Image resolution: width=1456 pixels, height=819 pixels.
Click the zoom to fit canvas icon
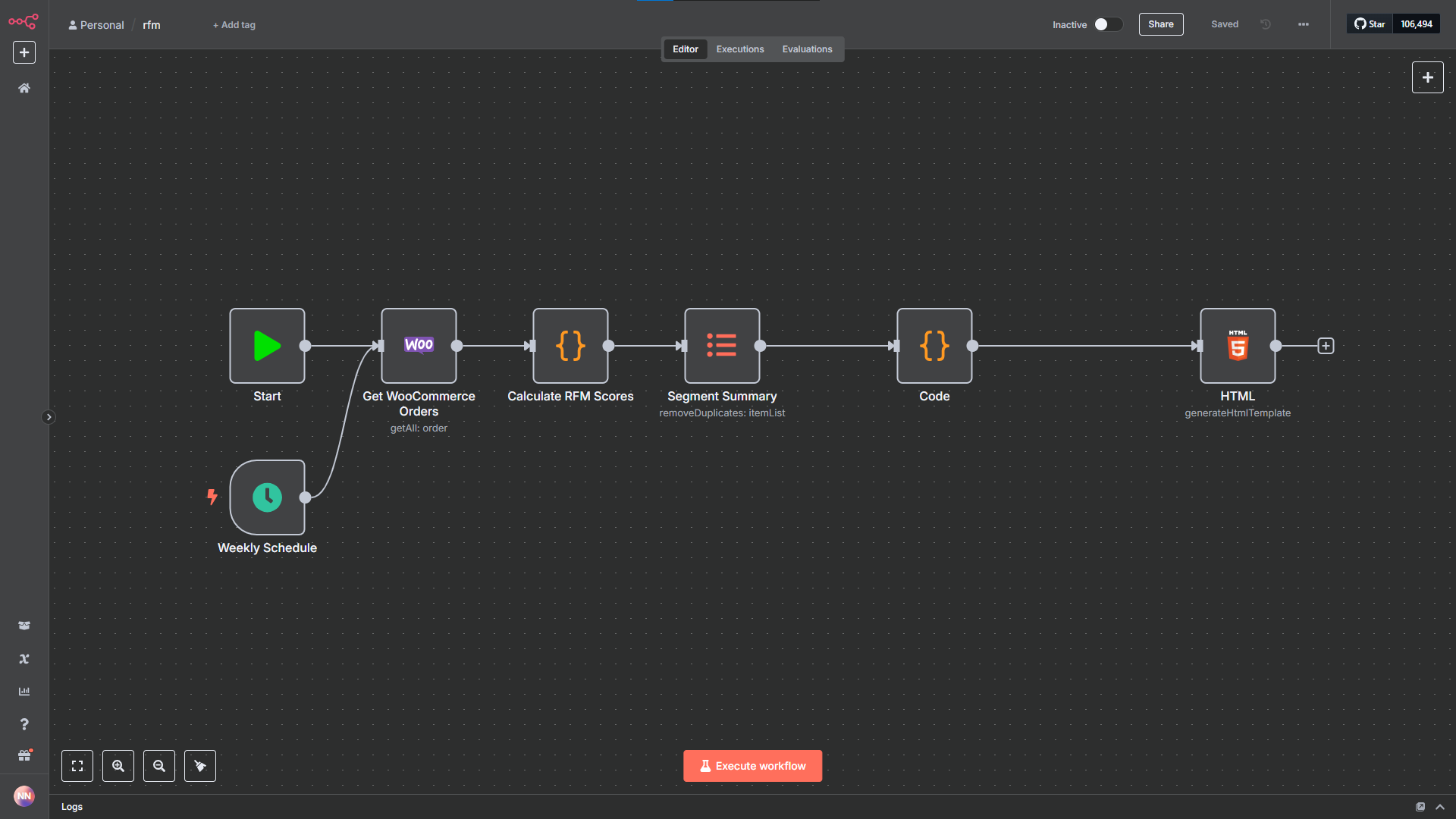click(77, 766)
